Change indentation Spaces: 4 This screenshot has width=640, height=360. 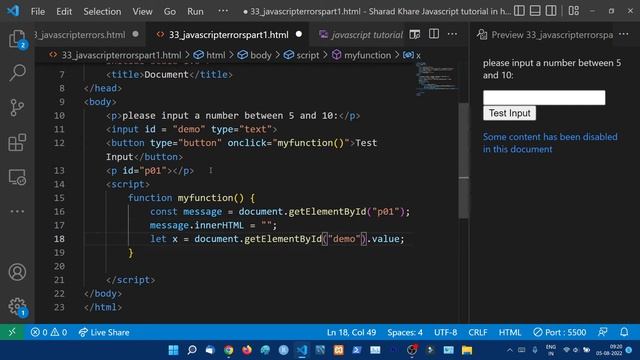(405, 332)
